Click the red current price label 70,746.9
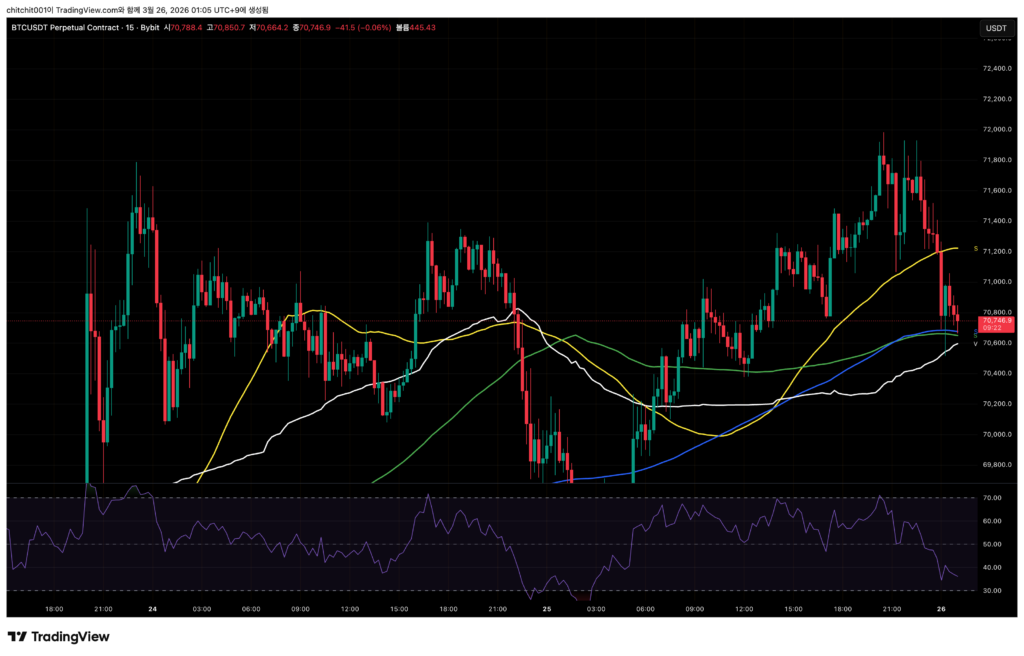Image resolution: width=1024 pixels, height=656 pixels. click(997, 320)
